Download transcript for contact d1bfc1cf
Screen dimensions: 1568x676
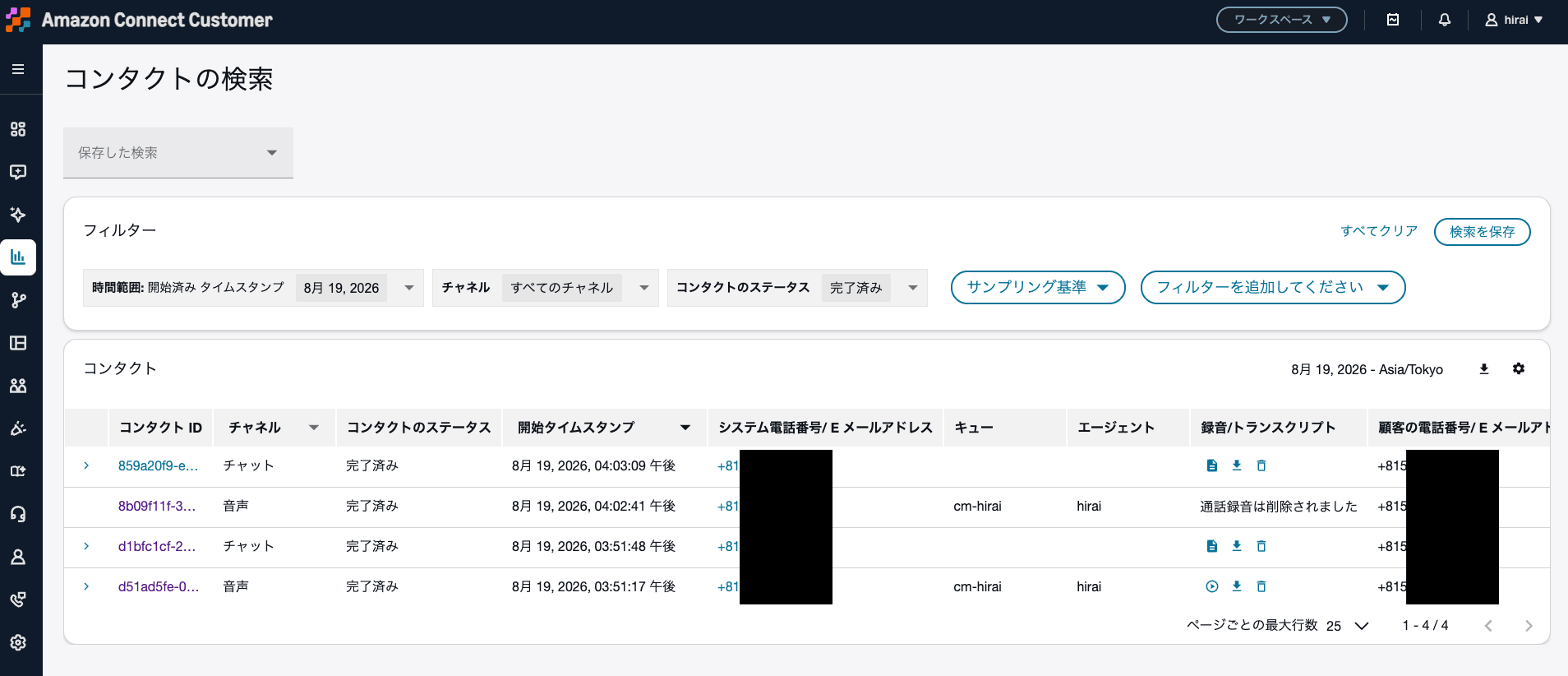click(1237, 546)
